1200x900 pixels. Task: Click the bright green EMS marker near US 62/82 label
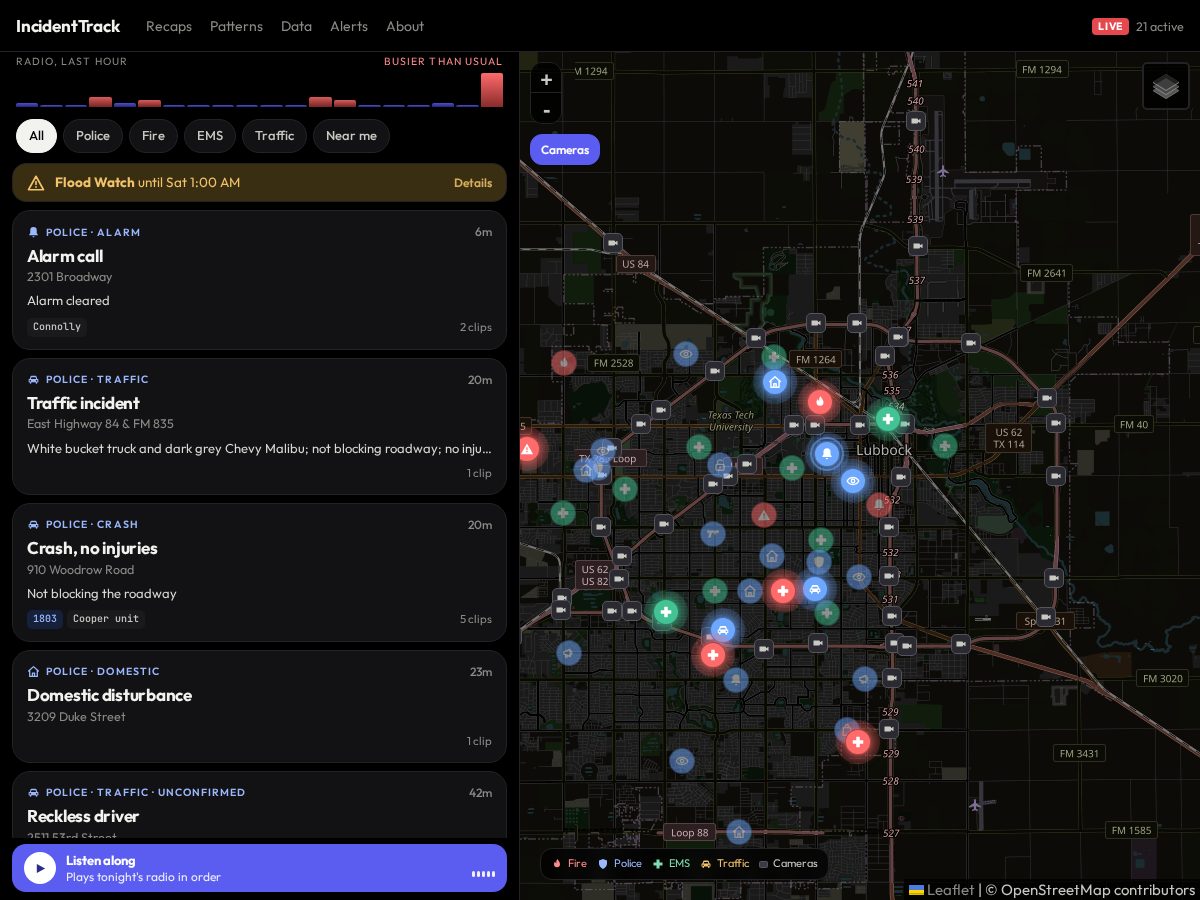pyautogui.click(x=666, y=612)
